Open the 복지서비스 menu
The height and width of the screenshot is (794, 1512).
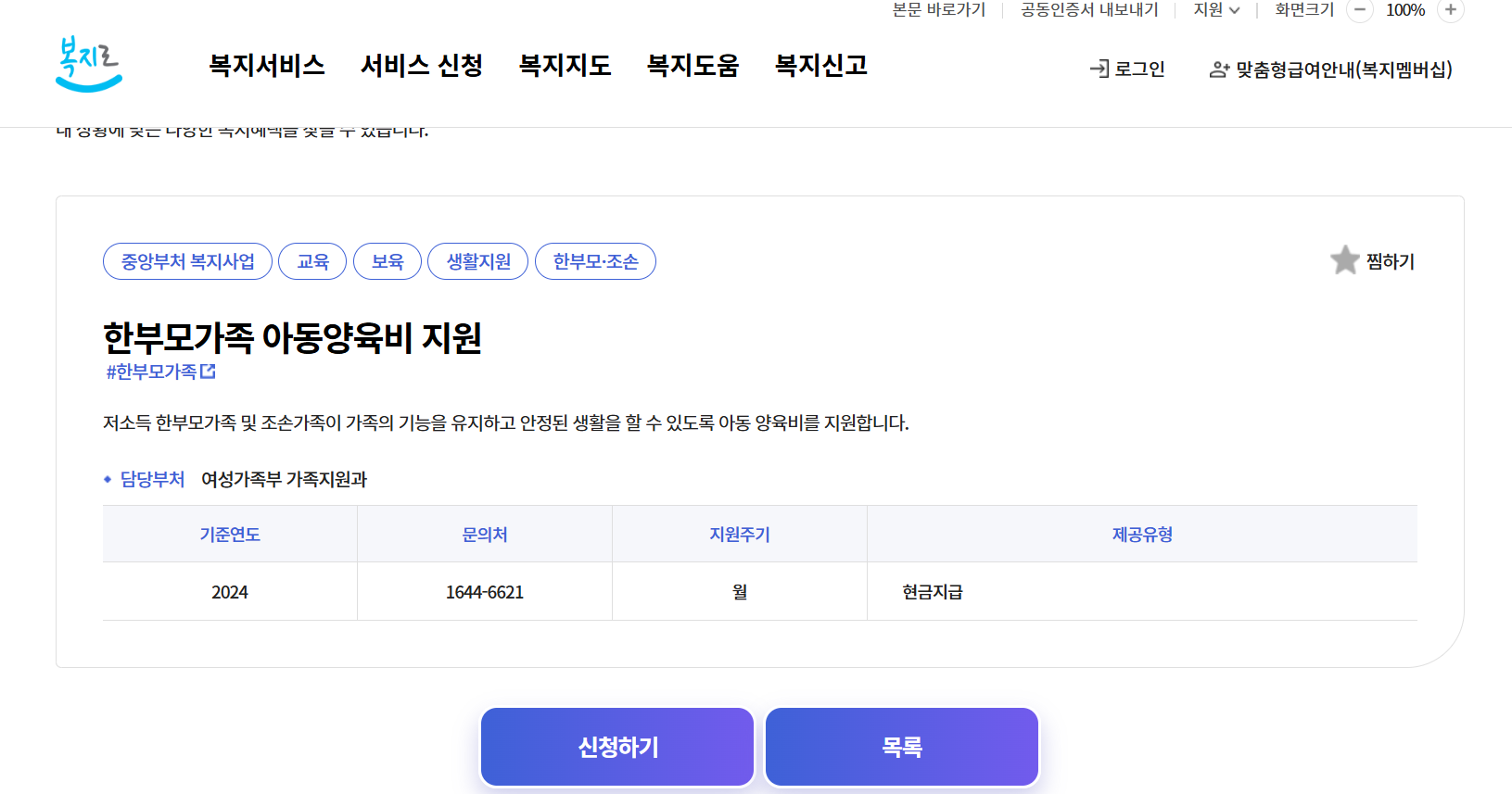[267, 65]
